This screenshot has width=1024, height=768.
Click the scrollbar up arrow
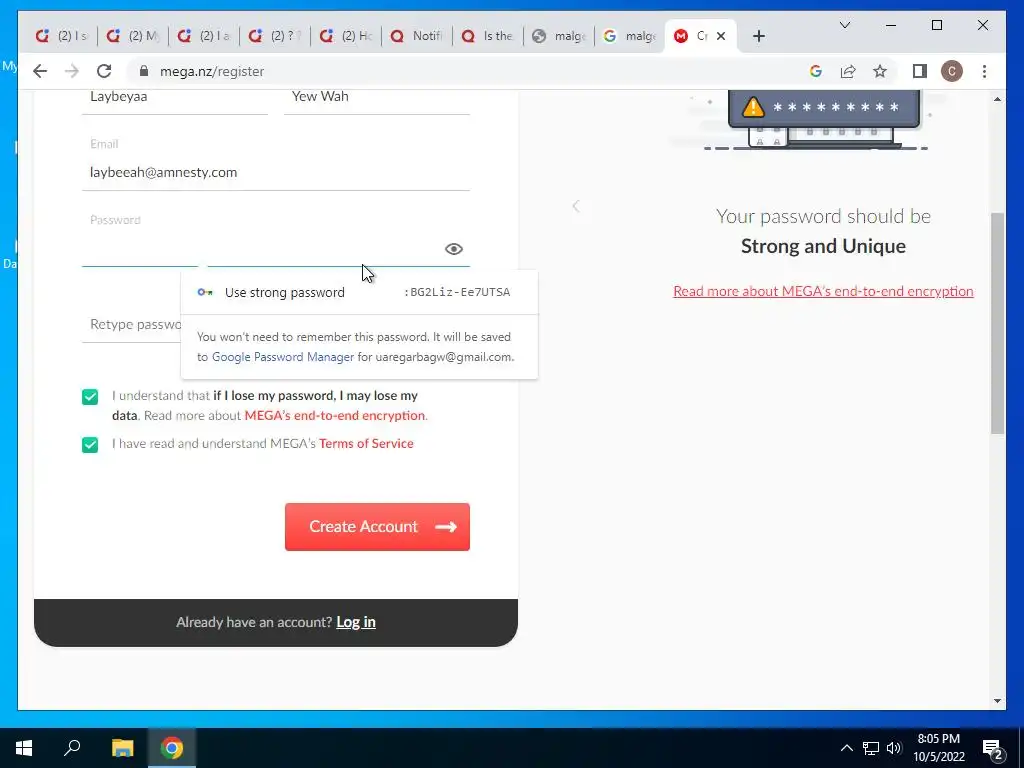997,99
